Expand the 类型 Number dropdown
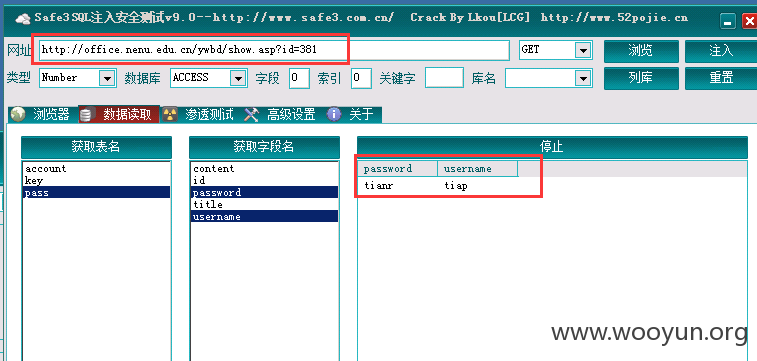This screenshot has height=361, width=757. [107, 78]
